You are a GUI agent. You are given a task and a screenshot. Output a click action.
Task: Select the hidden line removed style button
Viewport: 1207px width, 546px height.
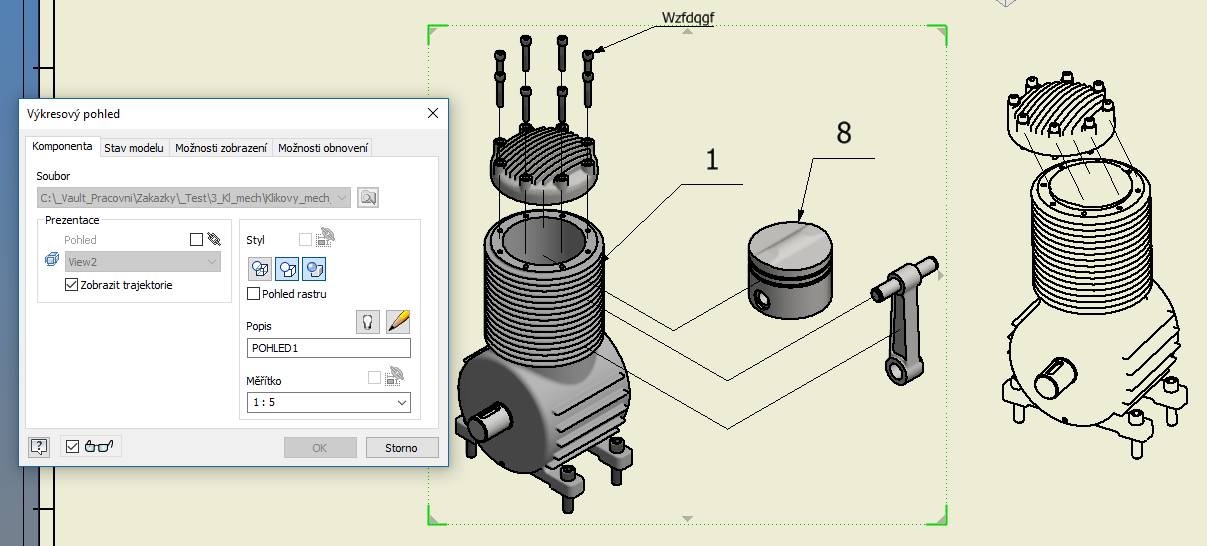[x=287, y=268]
